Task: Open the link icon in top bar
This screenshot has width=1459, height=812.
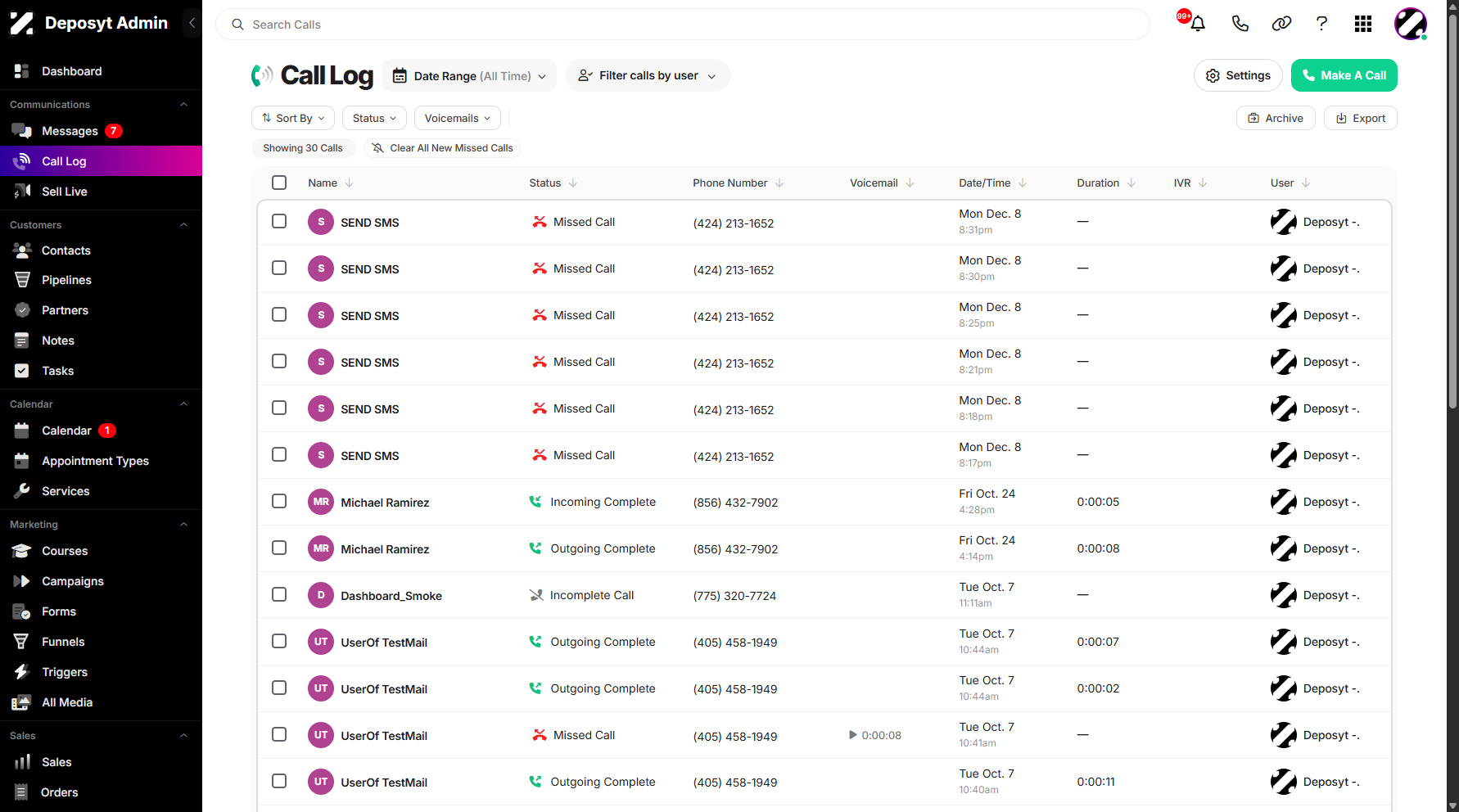Action: click(1281, 24)
